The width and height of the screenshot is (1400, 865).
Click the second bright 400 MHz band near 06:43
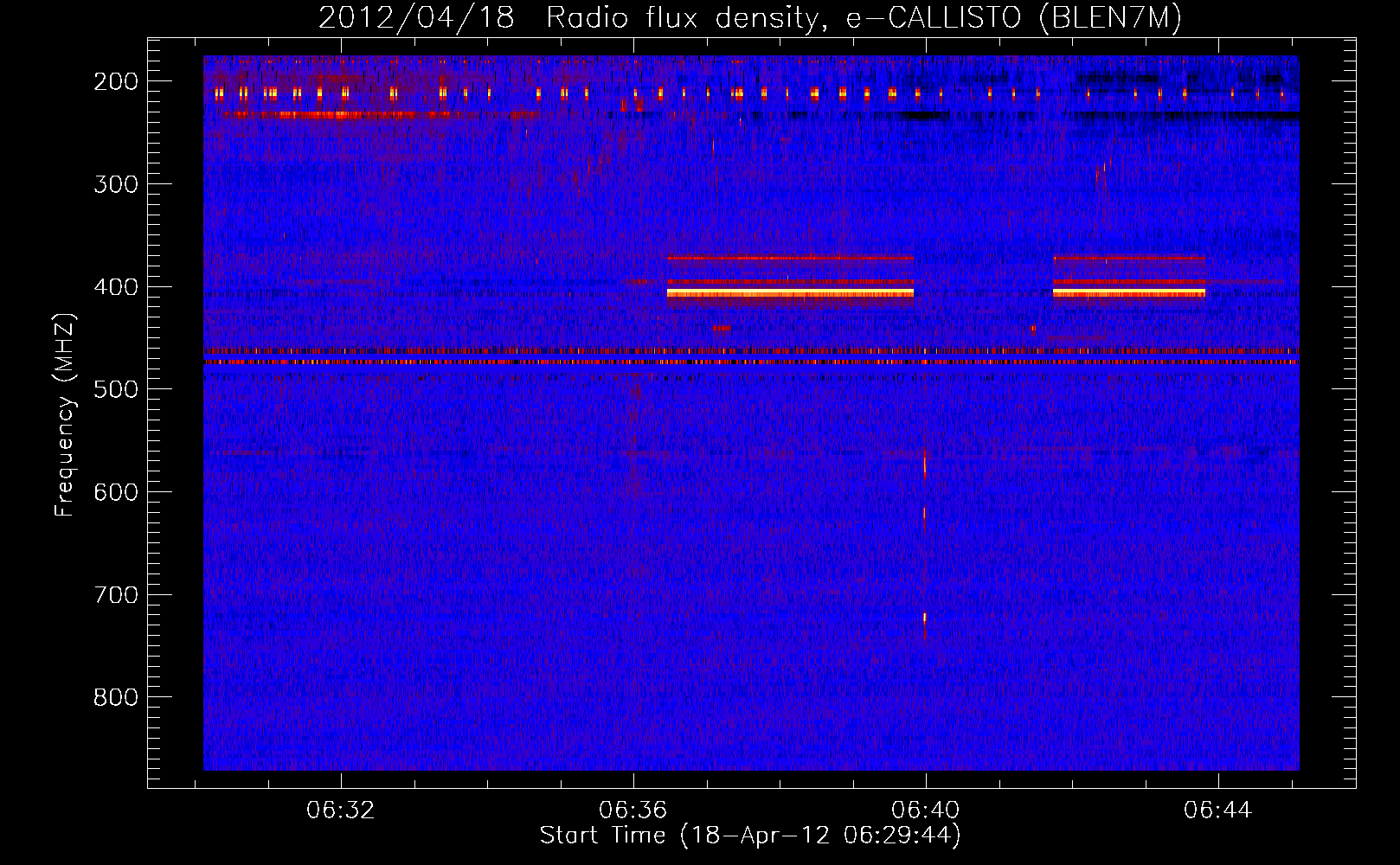click(x=1129, y=293)
